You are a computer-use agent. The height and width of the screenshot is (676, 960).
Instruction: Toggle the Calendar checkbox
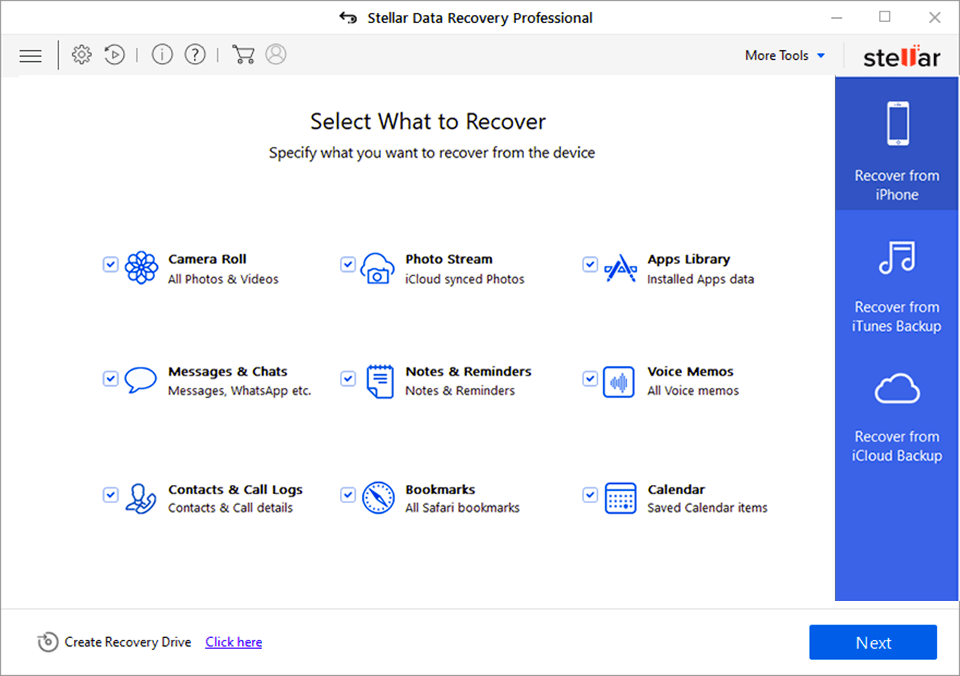tap(590, 495)
